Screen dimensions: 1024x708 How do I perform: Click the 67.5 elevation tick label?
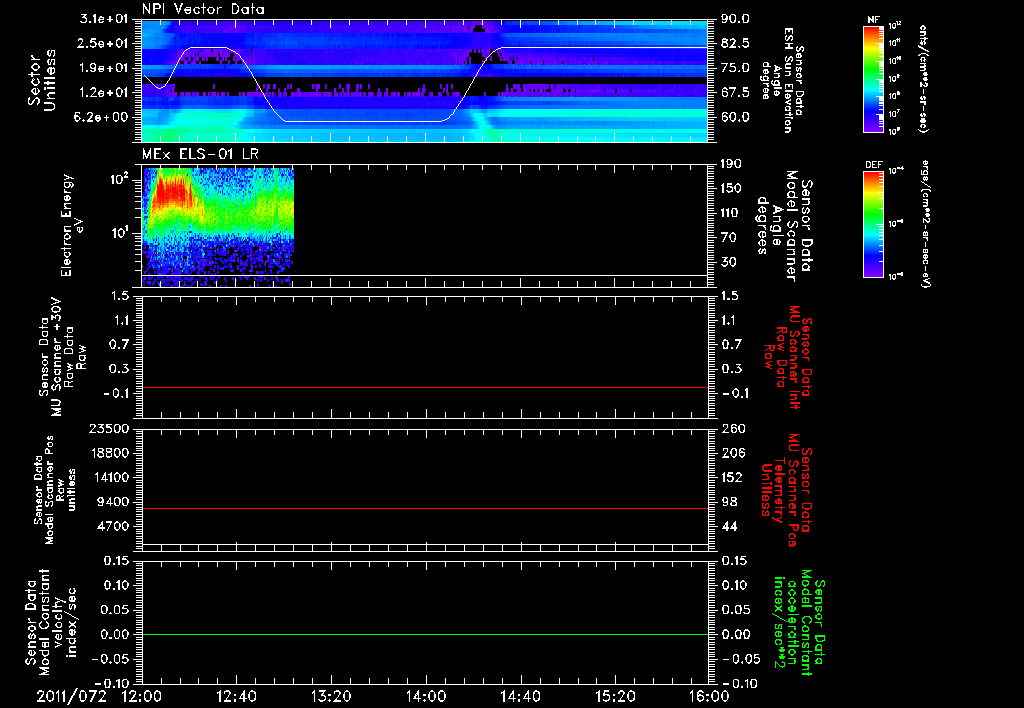pos(735,93)
